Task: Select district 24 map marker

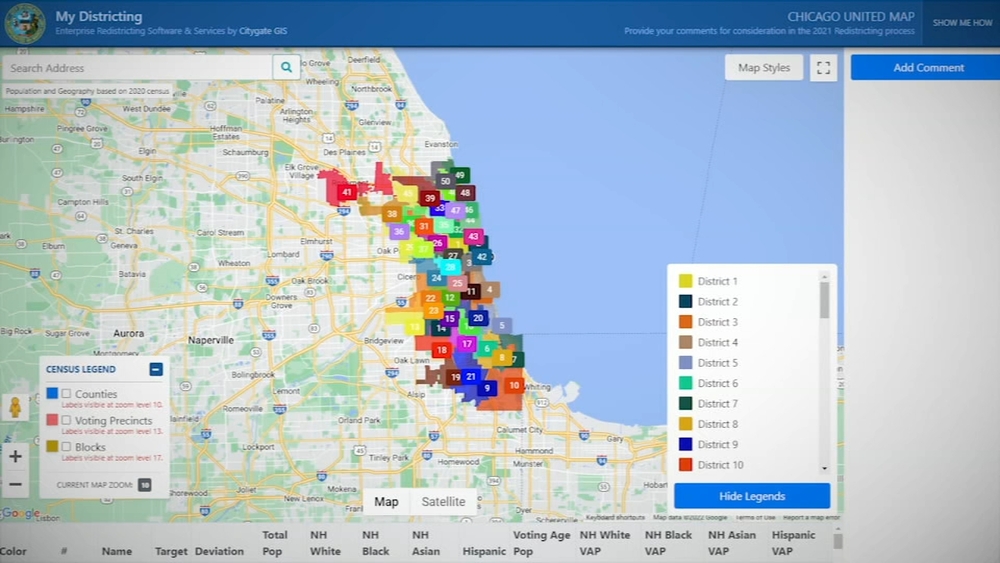Action: (x=436, y=277)
